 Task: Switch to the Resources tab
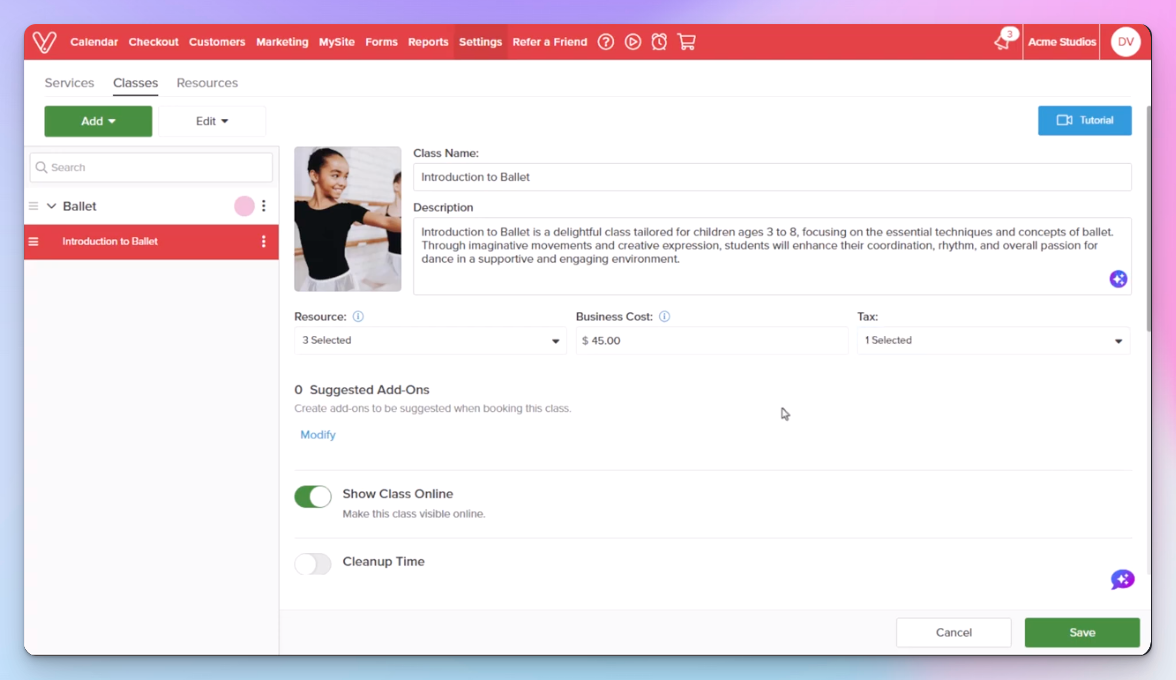click(207, 82)
